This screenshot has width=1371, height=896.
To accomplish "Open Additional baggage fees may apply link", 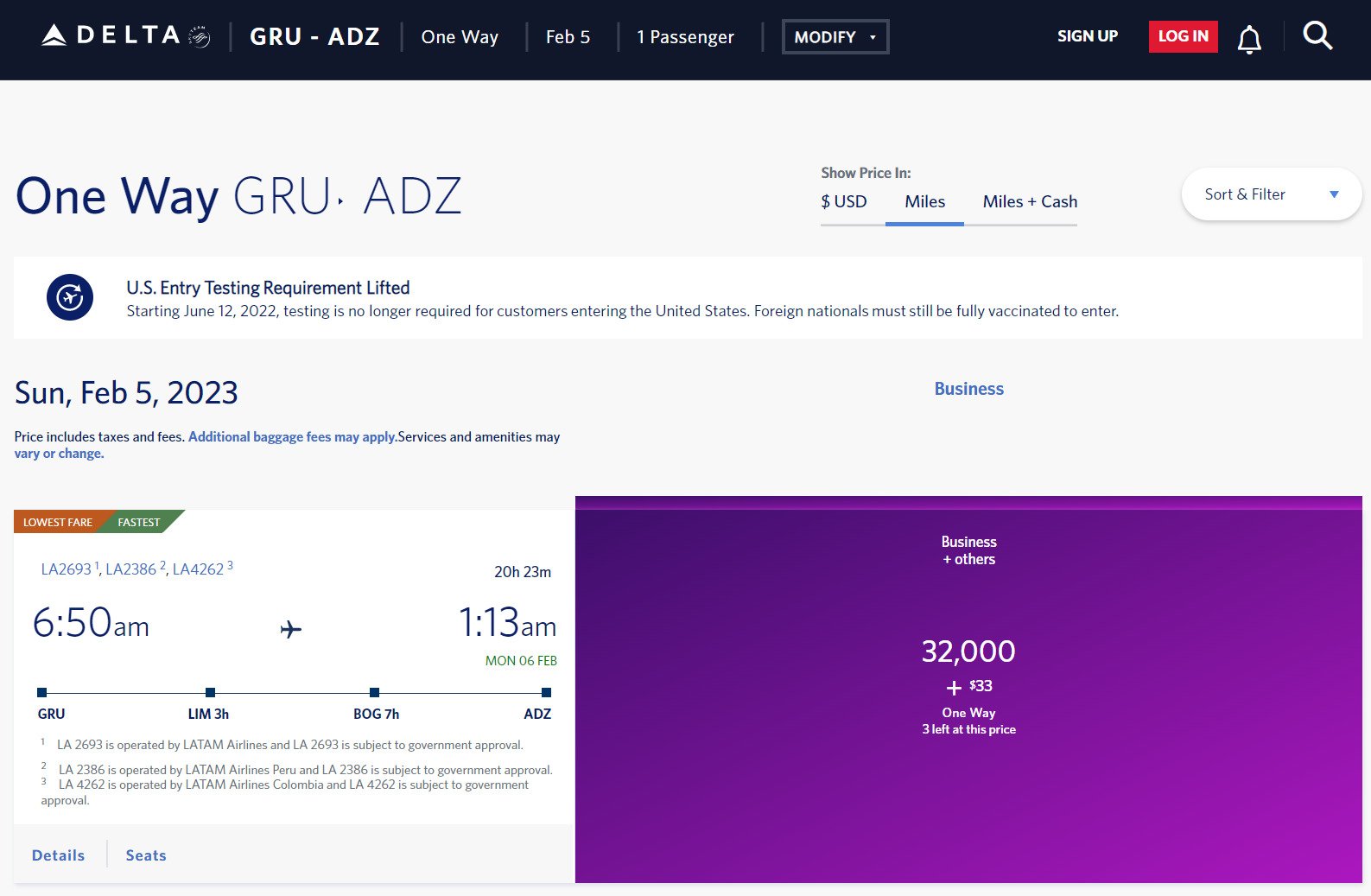I will pos(292,437).
